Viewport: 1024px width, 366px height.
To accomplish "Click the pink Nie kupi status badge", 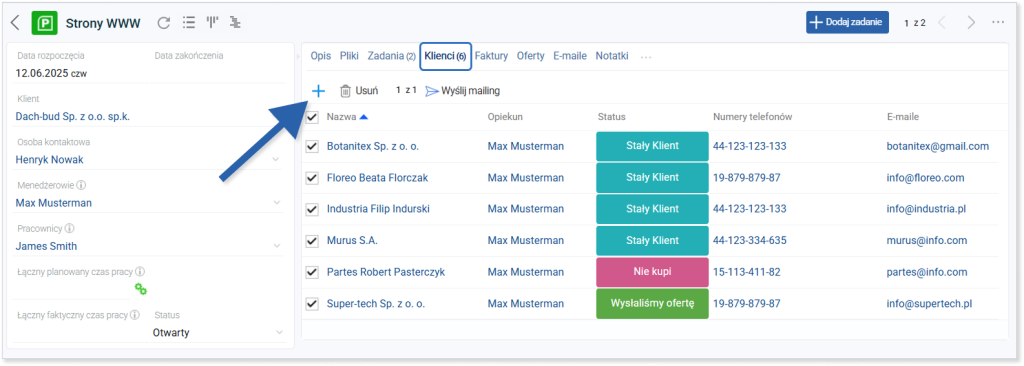I will pyautogui.click(x=652, y=272).
